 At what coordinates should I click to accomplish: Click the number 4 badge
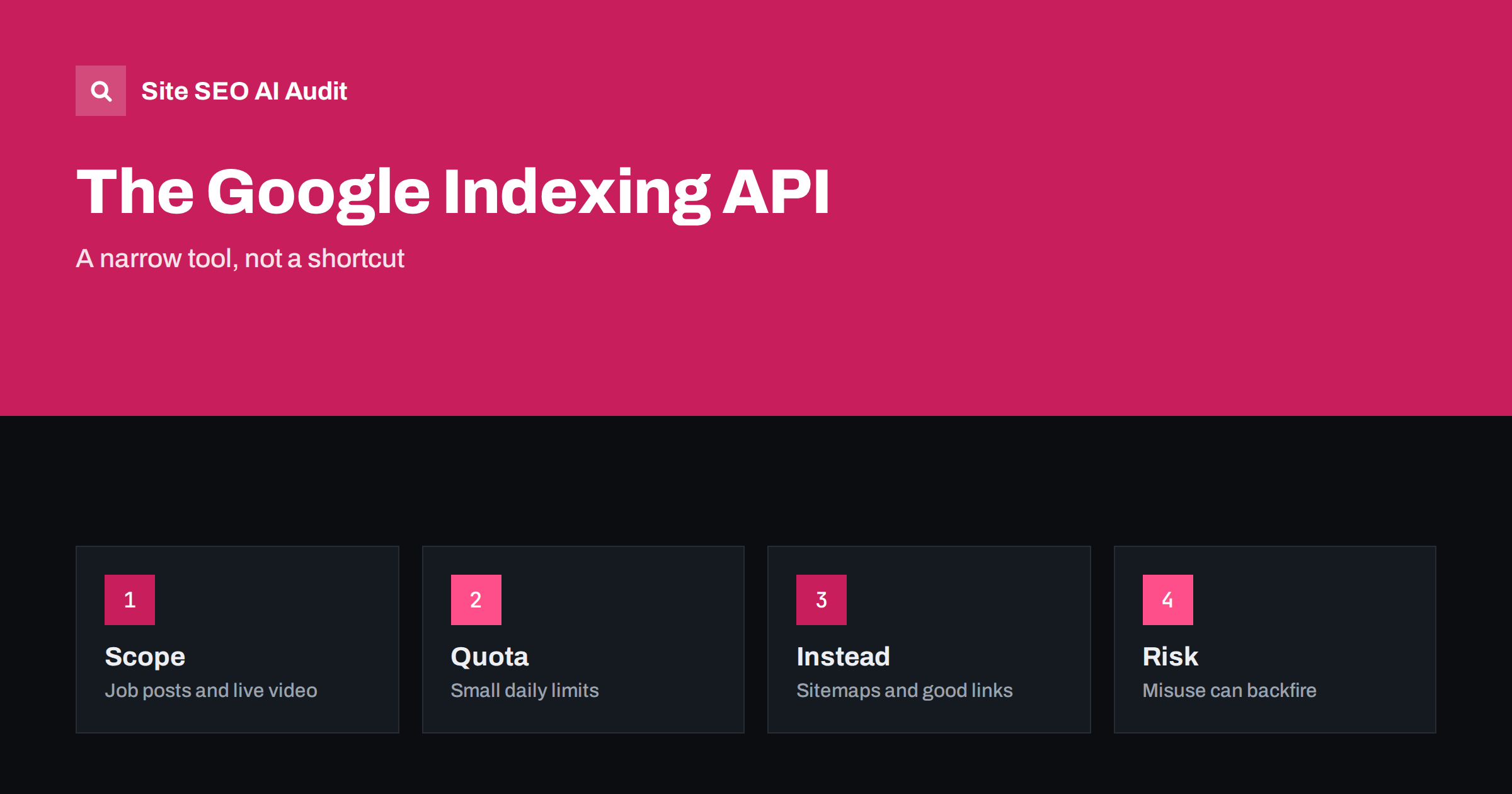1168,600
